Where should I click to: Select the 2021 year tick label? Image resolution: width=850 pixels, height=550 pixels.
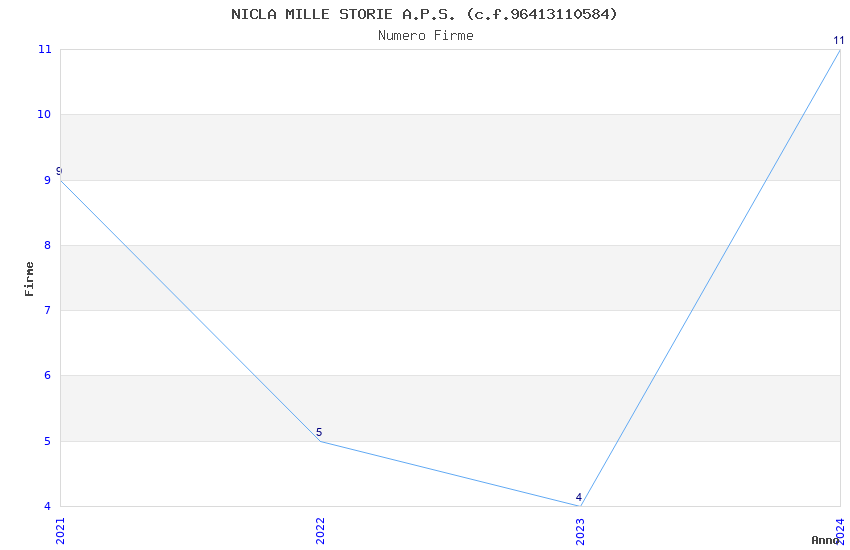pos(60,527)
